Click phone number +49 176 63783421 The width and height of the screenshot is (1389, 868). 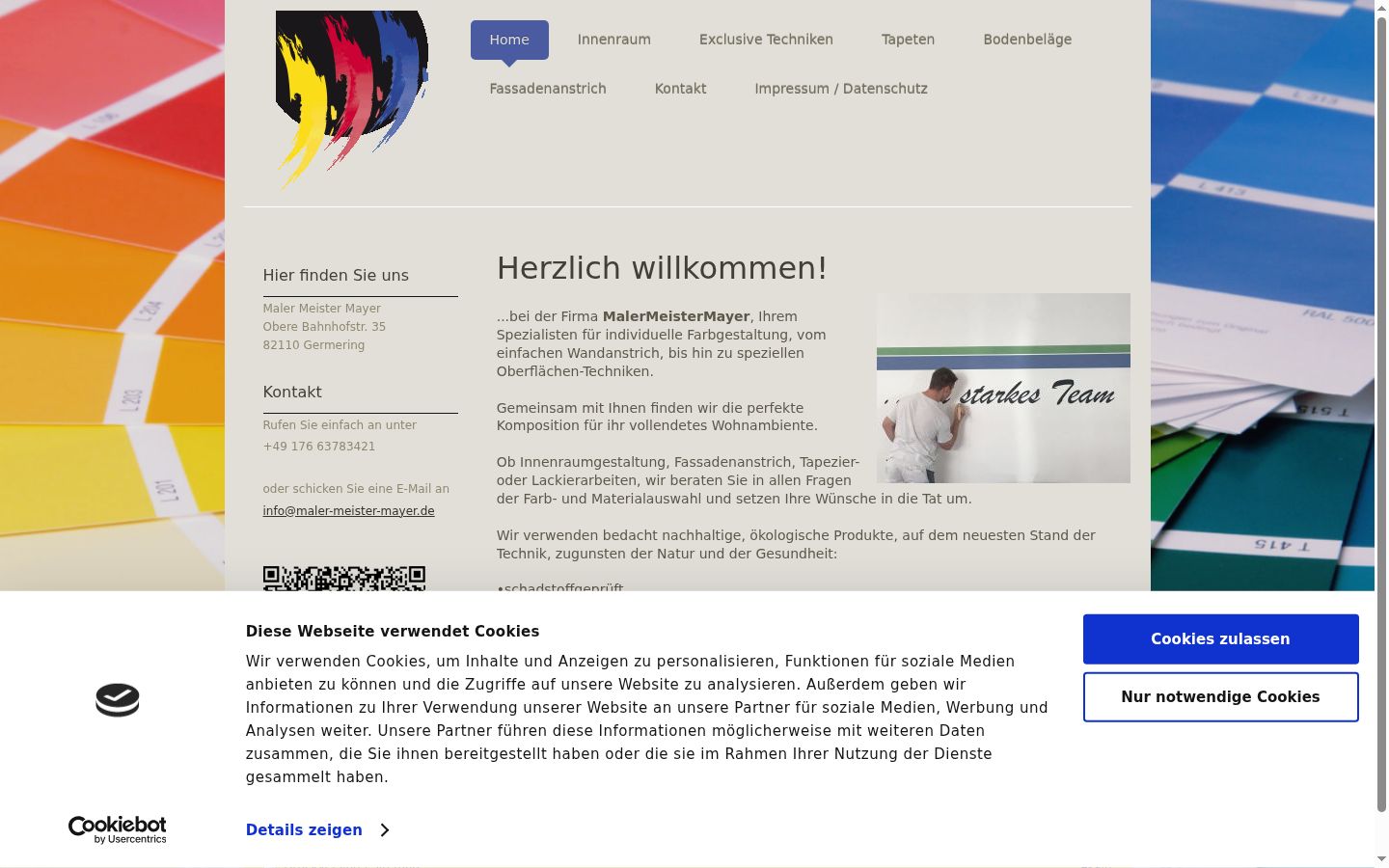pos(319,447)
